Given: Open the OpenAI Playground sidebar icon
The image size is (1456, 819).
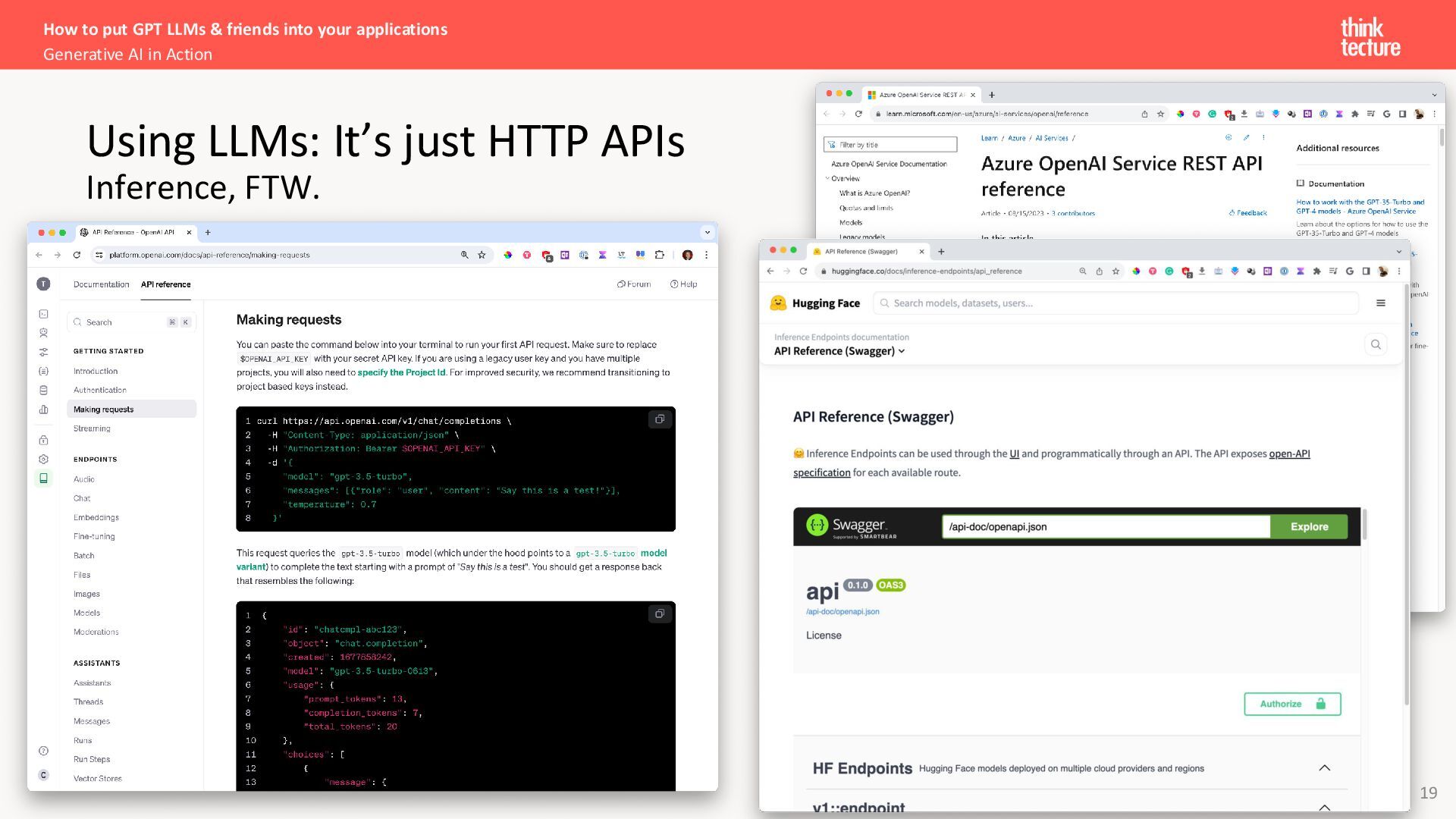Looking at the screenshot, I should click(x=43, y=314).
